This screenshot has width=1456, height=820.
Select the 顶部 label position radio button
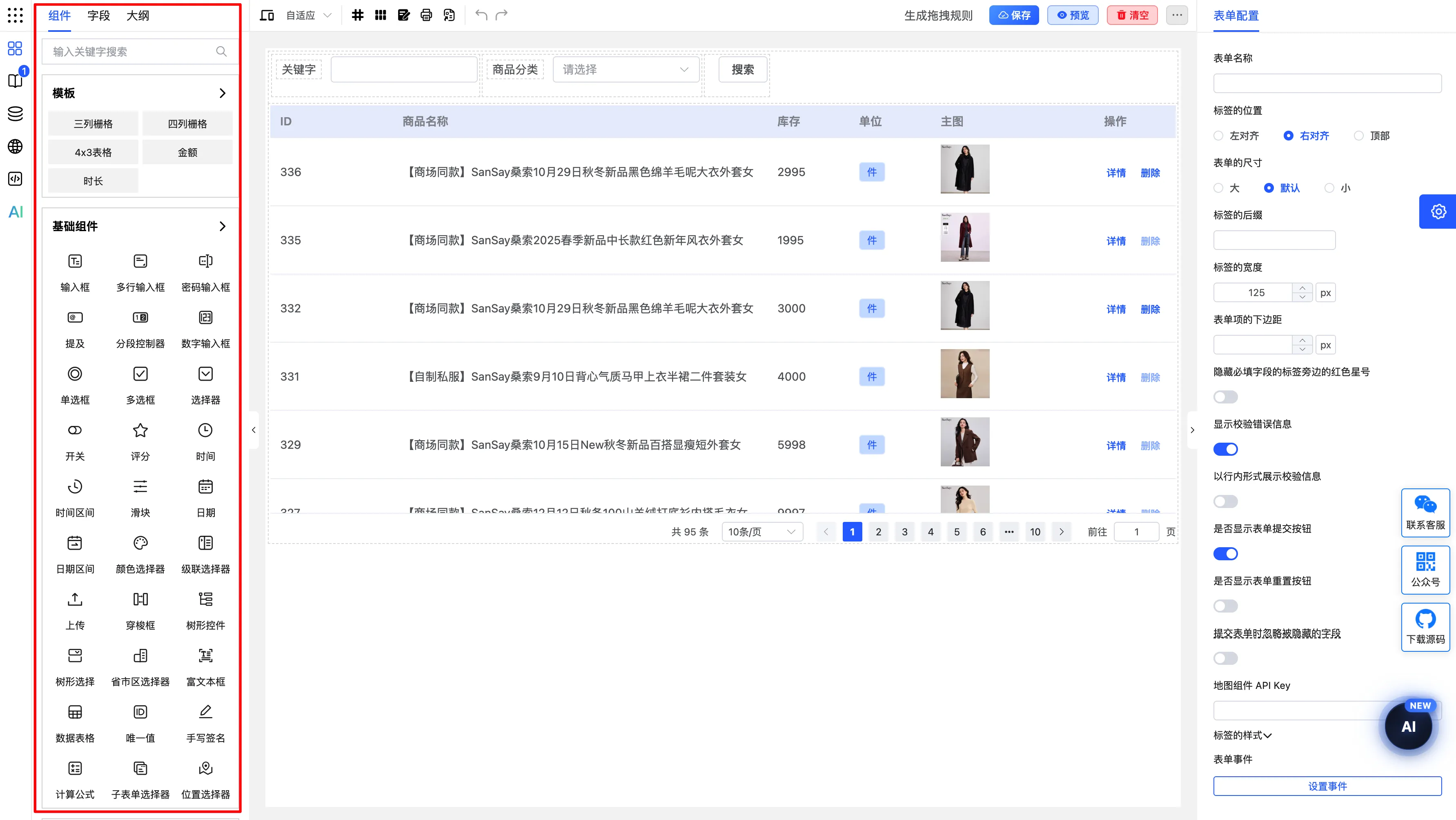[x=1359, y=136]
